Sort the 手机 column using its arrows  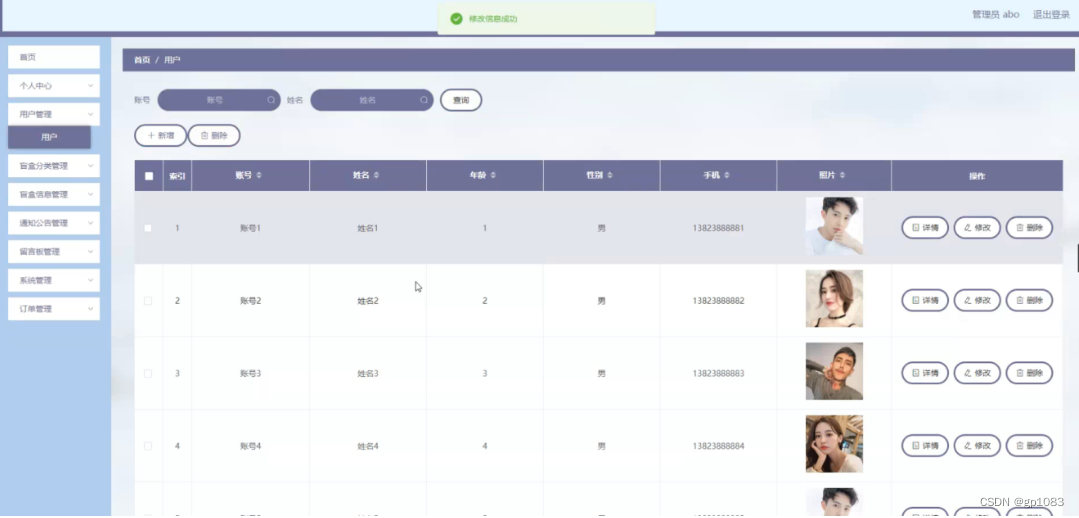click(726, 175)
